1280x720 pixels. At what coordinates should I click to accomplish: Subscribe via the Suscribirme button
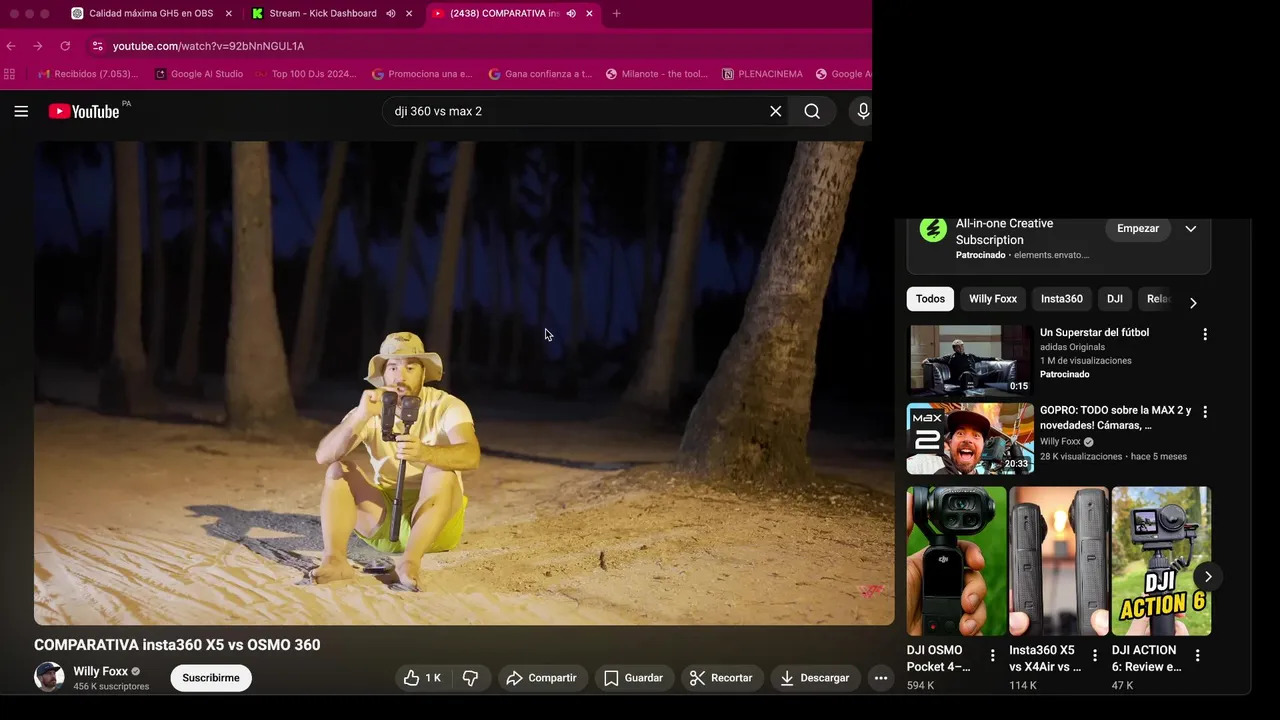pos(211,678)
